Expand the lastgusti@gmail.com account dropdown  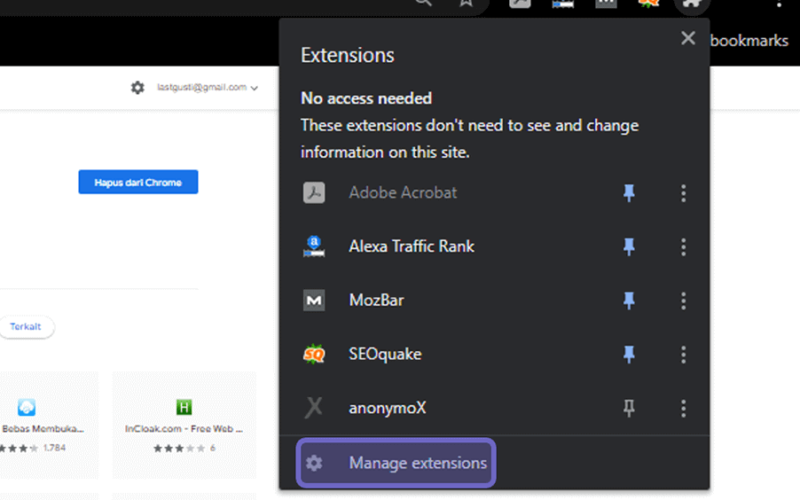207,87
